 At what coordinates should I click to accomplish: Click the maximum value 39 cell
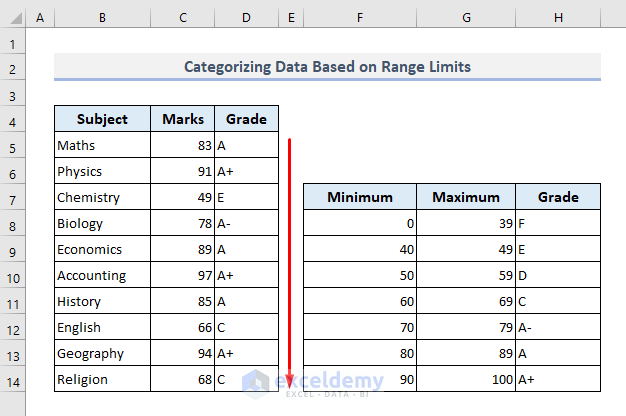466,223
